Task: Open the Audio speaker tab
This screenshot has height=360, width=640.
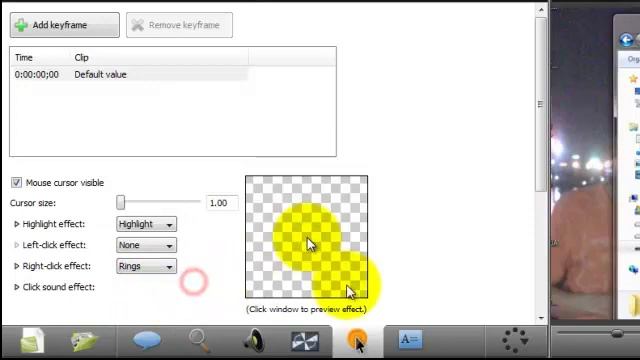Action: (x=255, y=340)
